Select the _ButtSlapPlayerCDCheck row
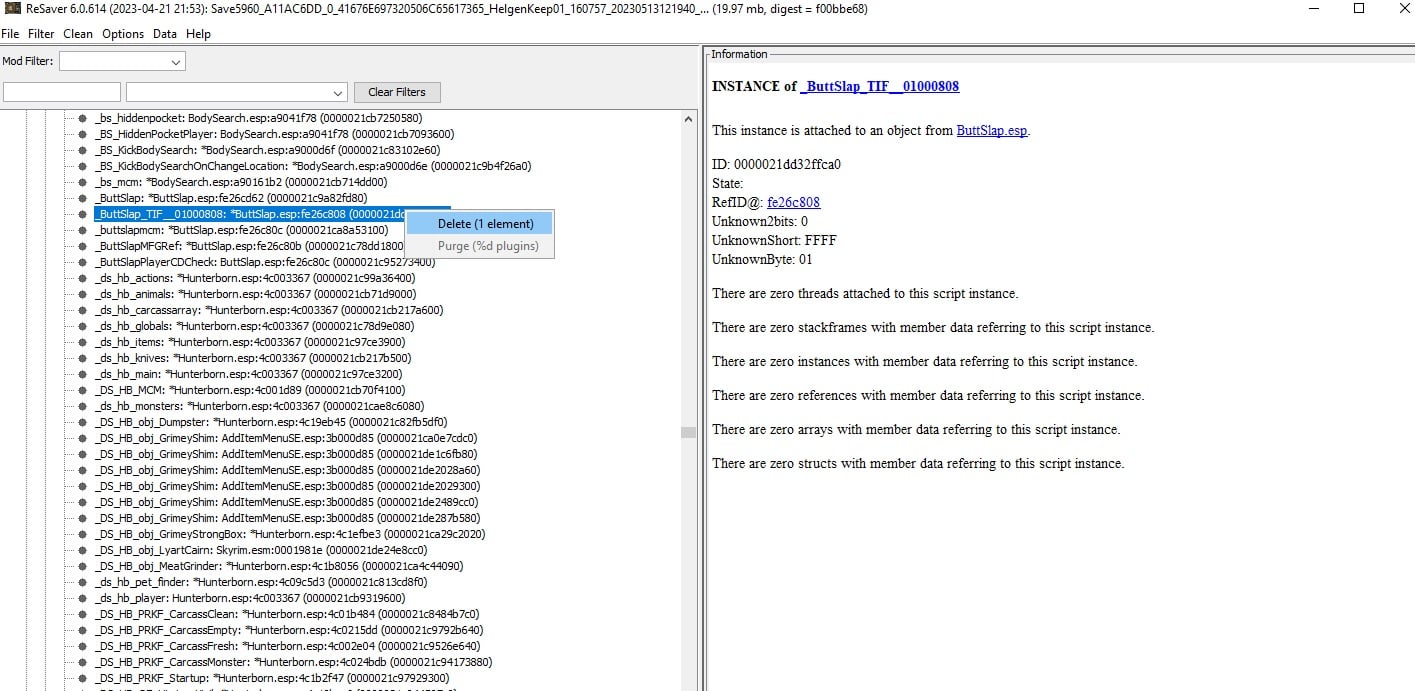 pyautogui.click(x=265, y=262)
